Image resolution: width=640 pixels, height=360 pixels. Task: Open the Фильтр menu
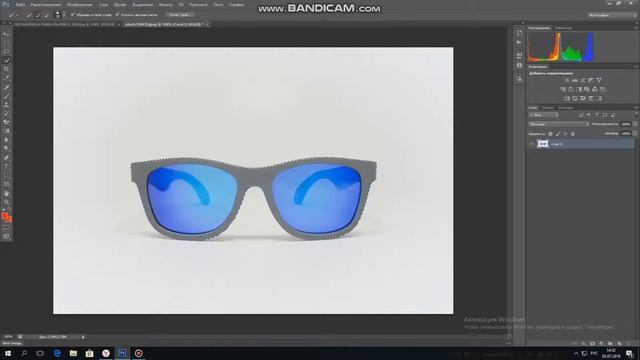165,5
